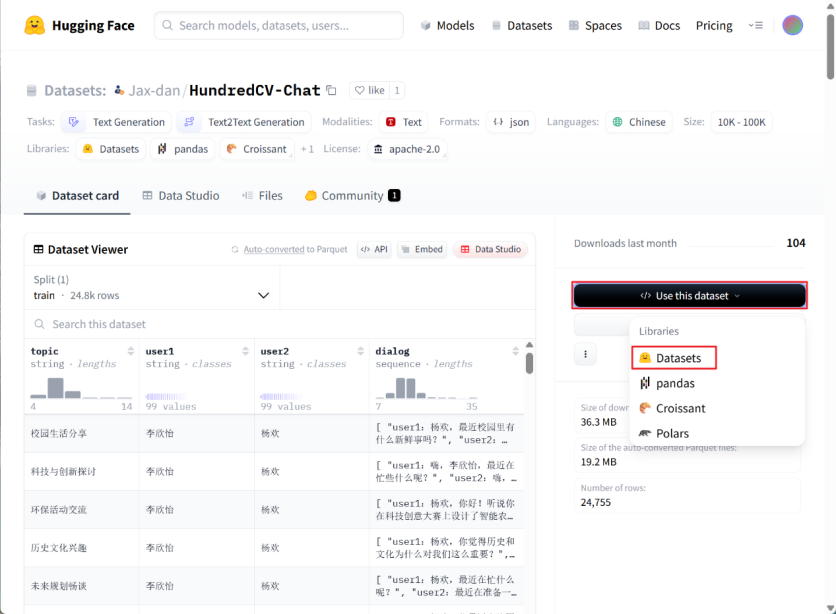
Task: Open the Pricing page
Action: 714,26
